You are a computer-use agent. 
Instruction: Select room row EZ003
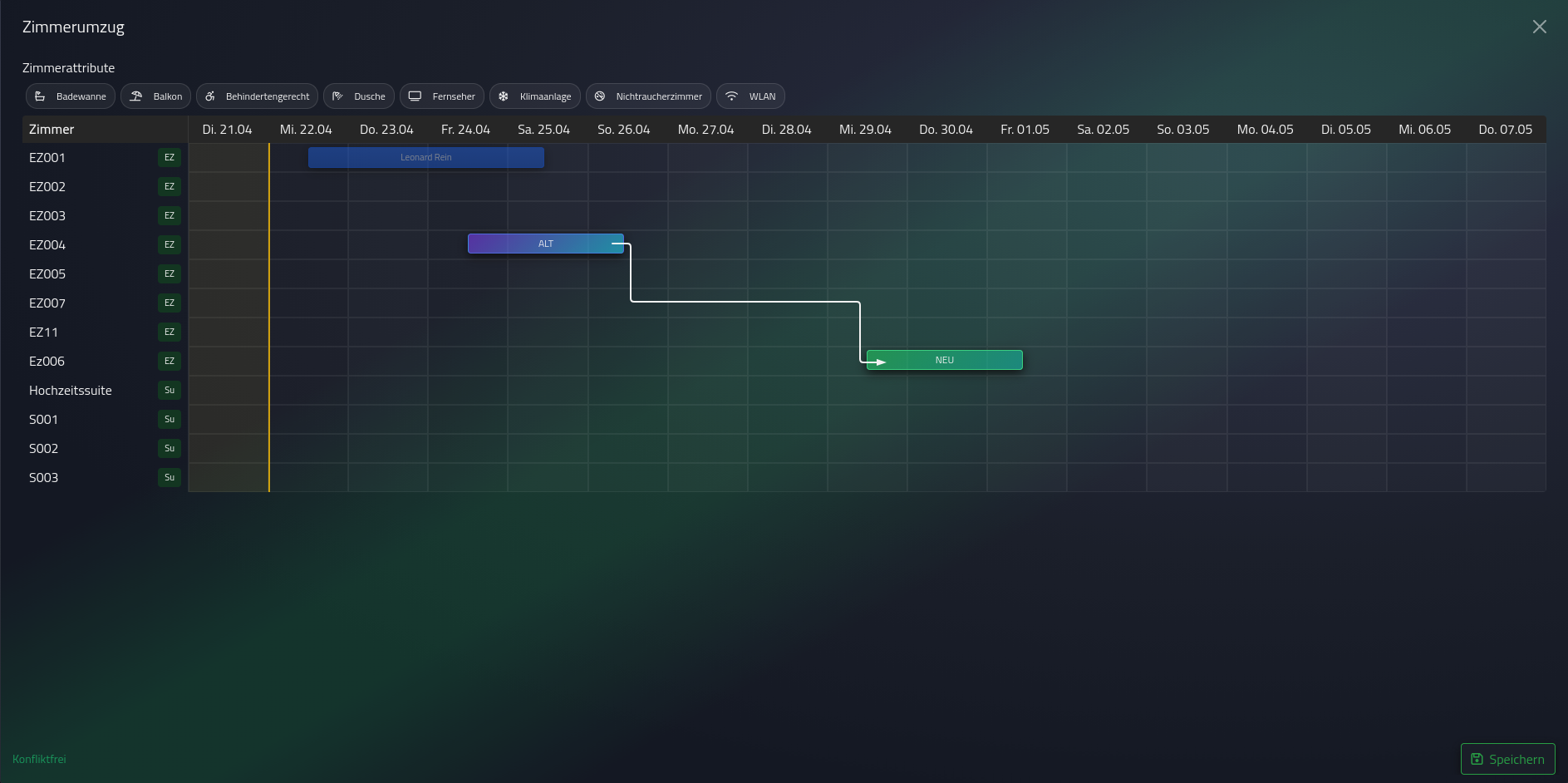coord(106,215)
